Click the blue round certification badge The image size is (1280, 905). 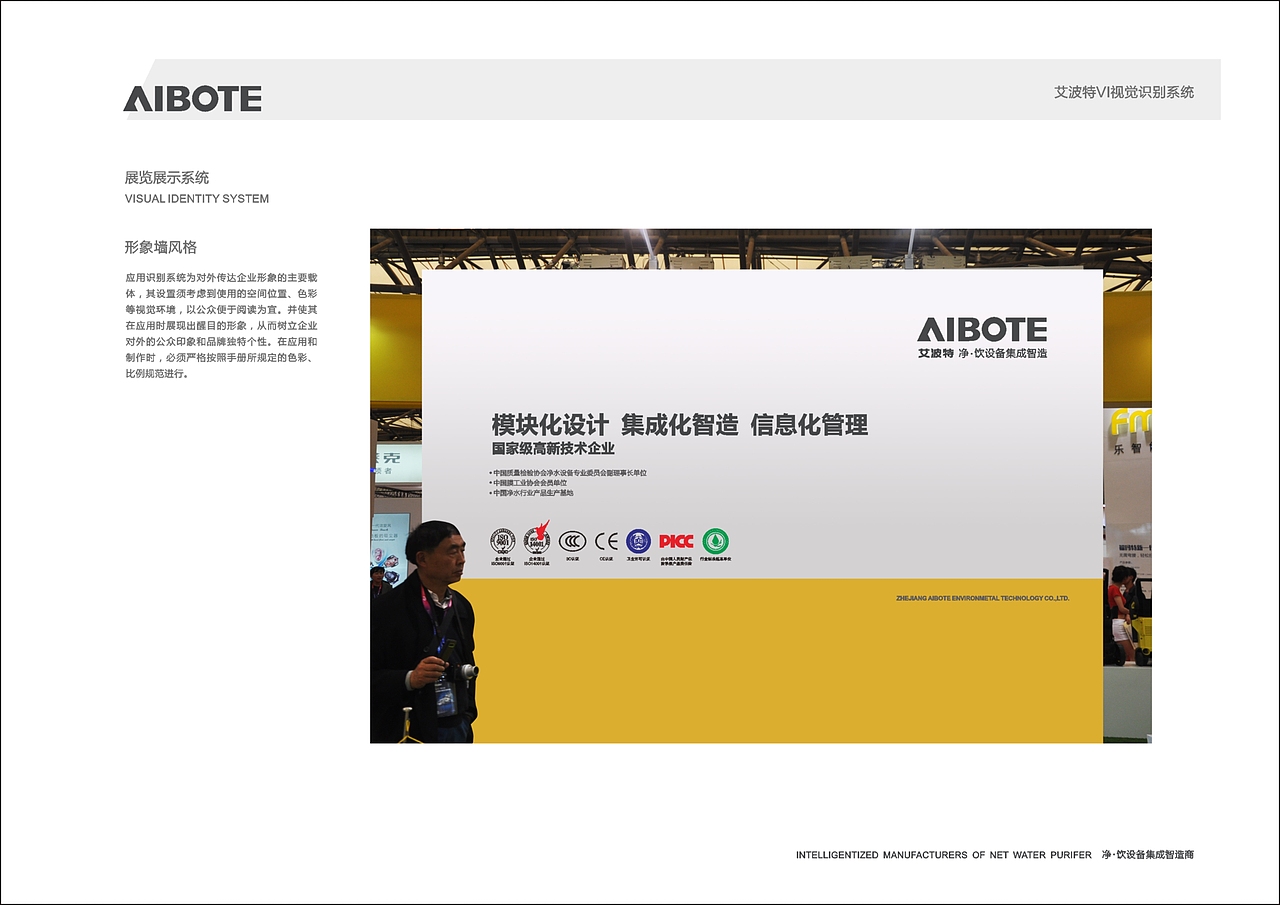638,541
